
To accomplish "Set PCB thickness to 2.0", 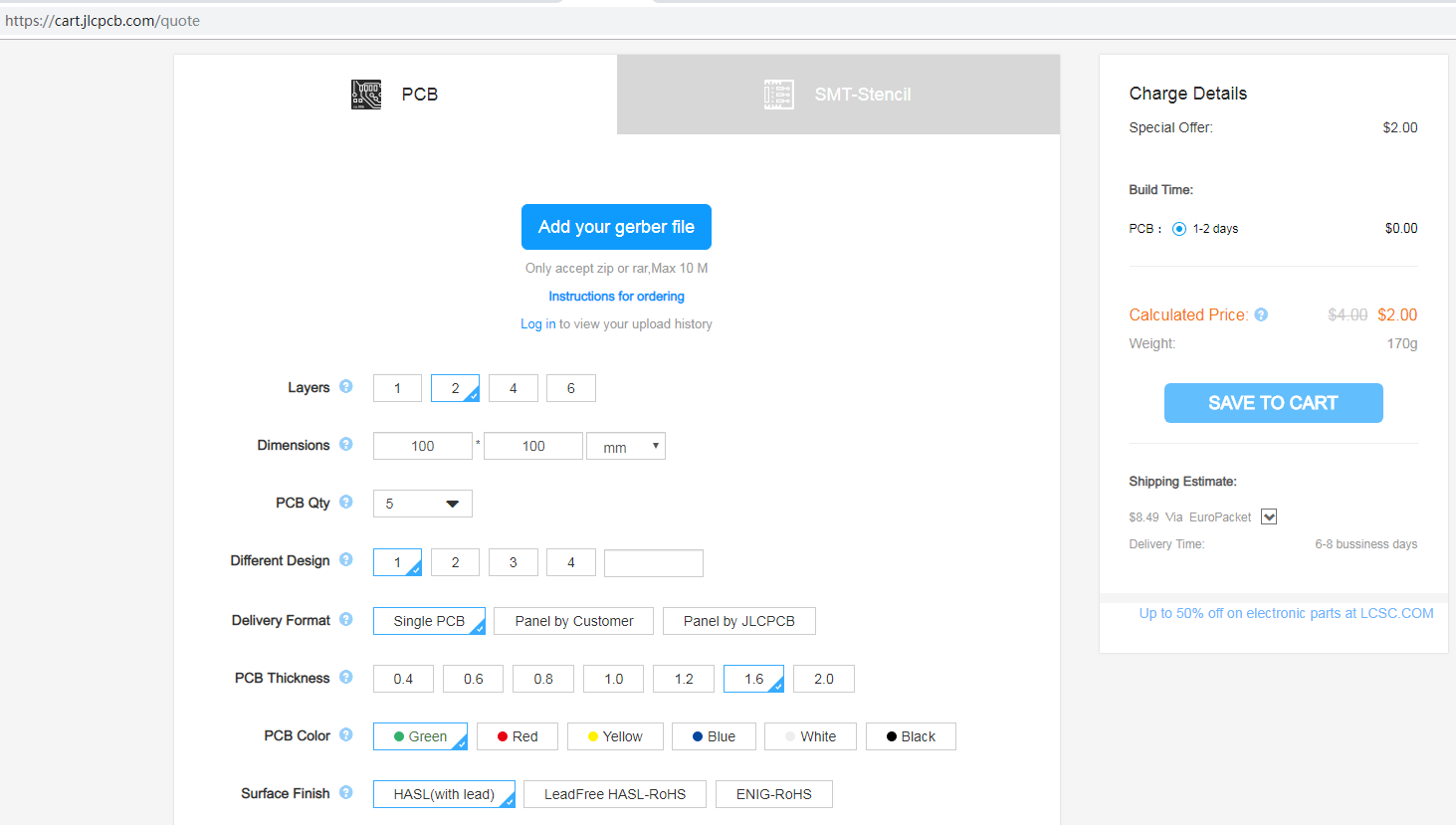I will (x=824, y=679).
